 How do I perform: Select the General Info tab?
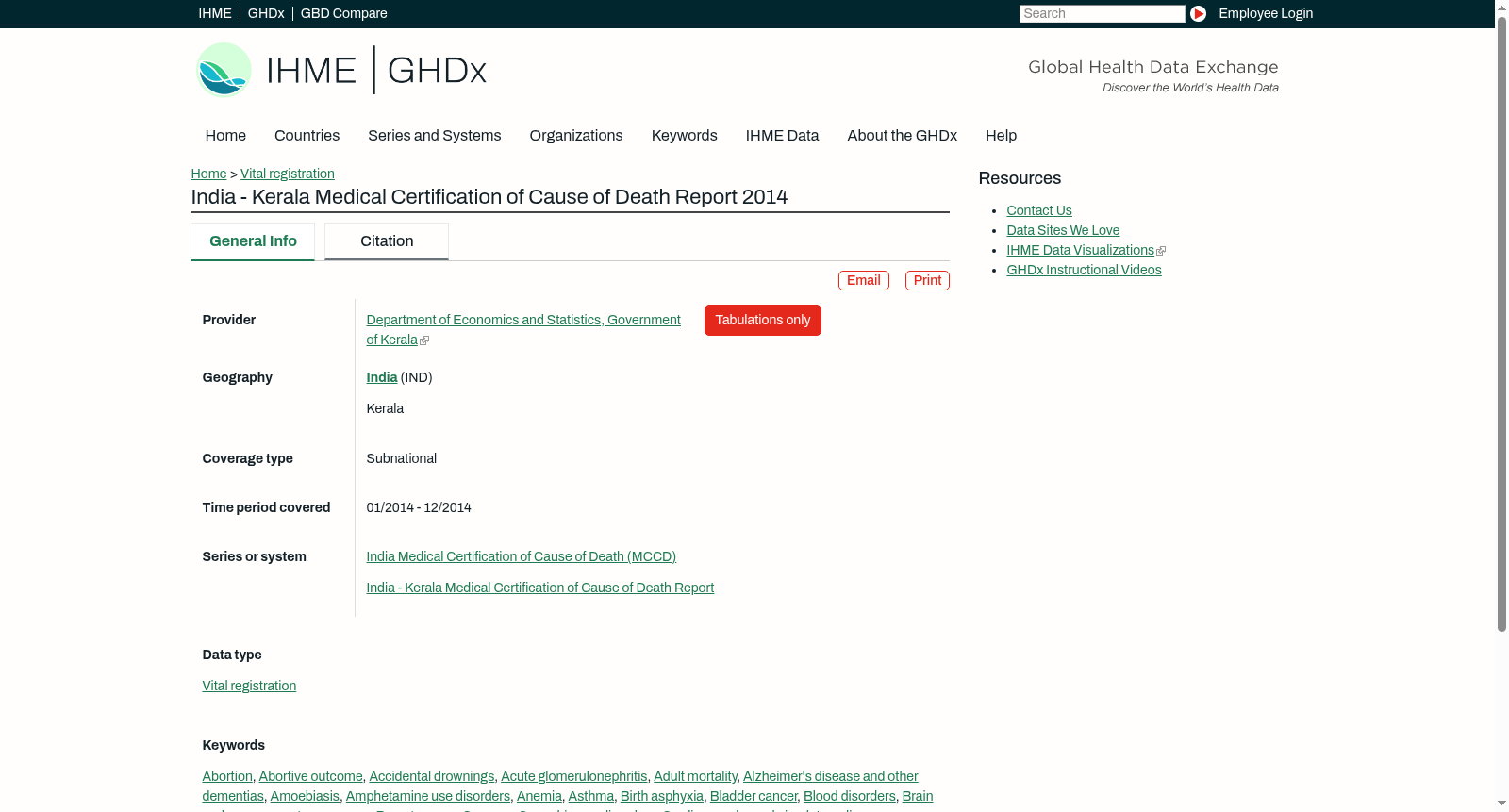tap(253, 241)
